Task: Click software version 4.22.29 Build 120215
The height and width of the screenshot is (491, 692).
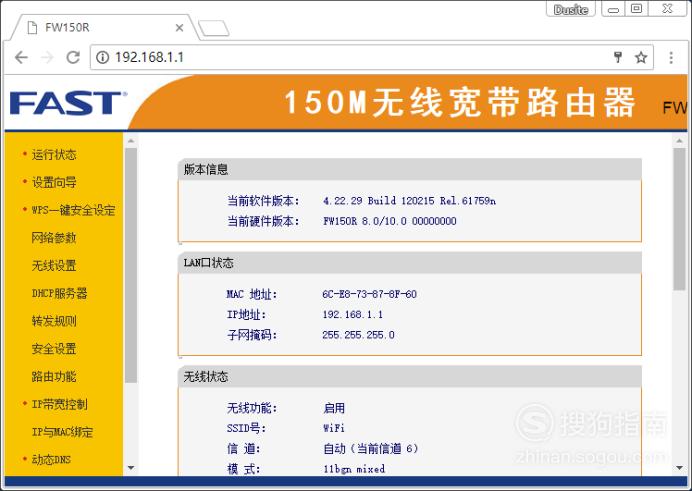Action: (x=409, y=201)
